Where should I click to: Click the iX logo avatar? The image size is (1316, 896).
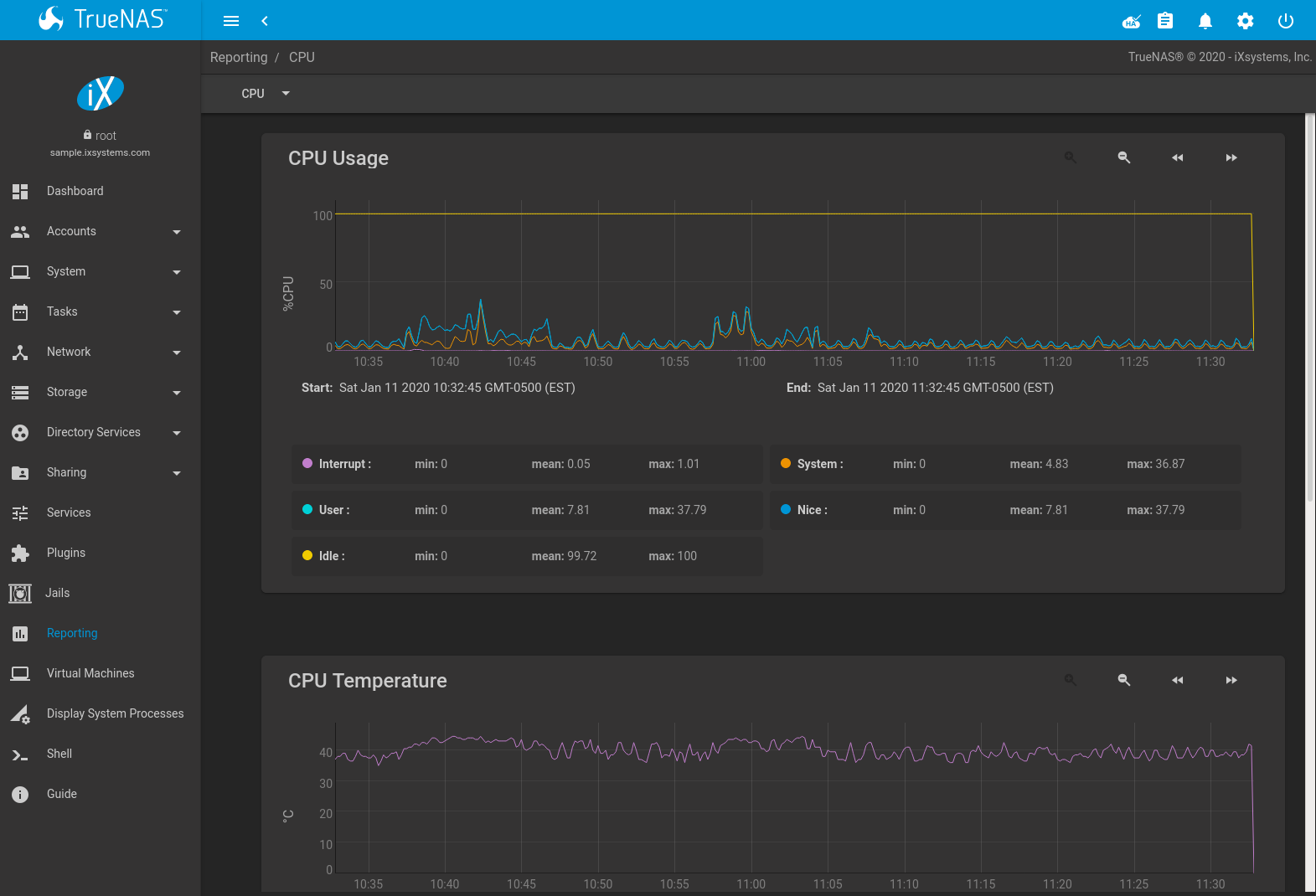coord(101,93)
